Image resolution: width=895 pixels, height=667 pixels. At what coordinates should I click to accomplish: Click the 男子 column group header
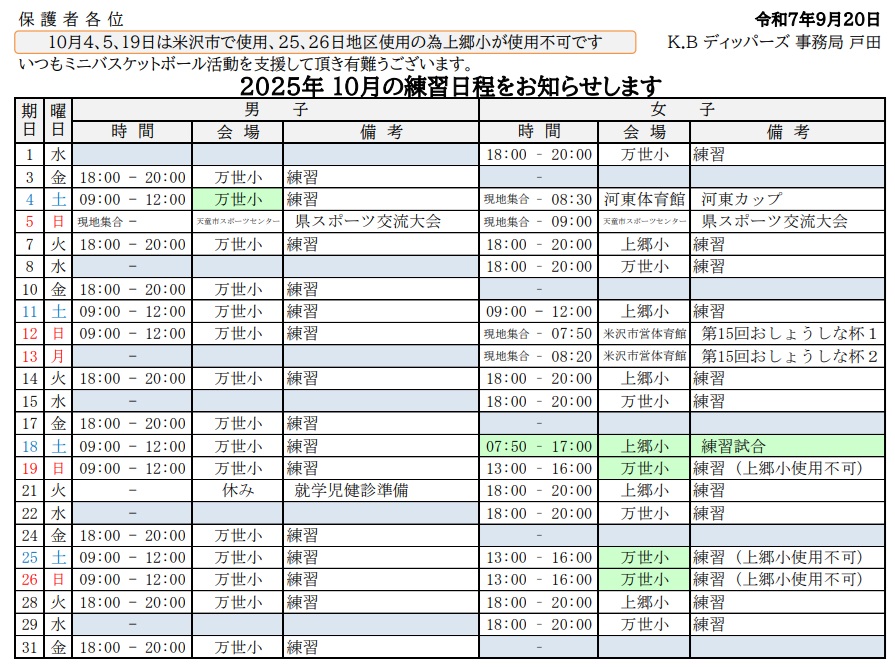tap(276, 110)
